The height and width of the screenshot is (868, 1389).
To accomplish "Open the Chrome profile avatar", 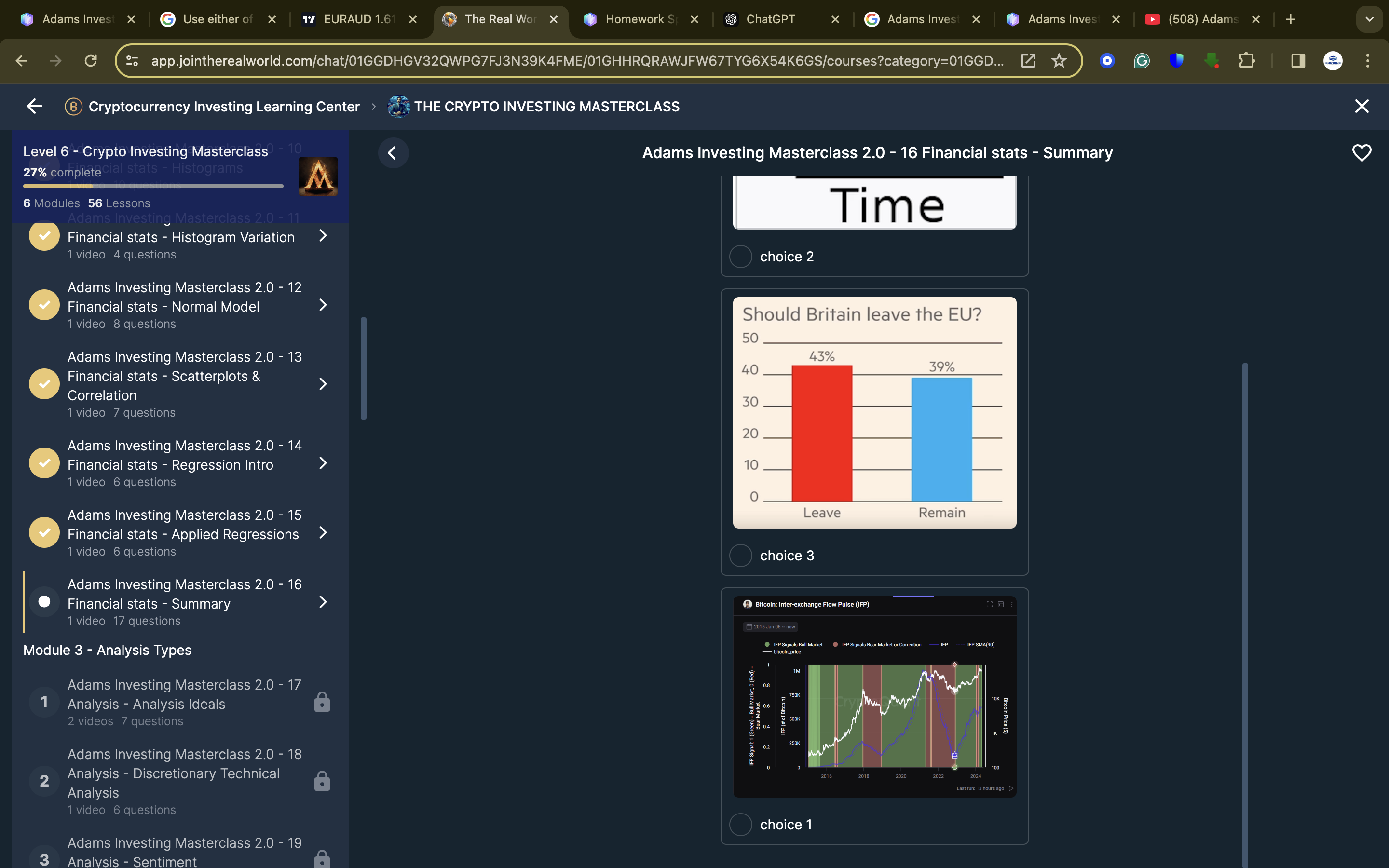I will pos(1333,61).
